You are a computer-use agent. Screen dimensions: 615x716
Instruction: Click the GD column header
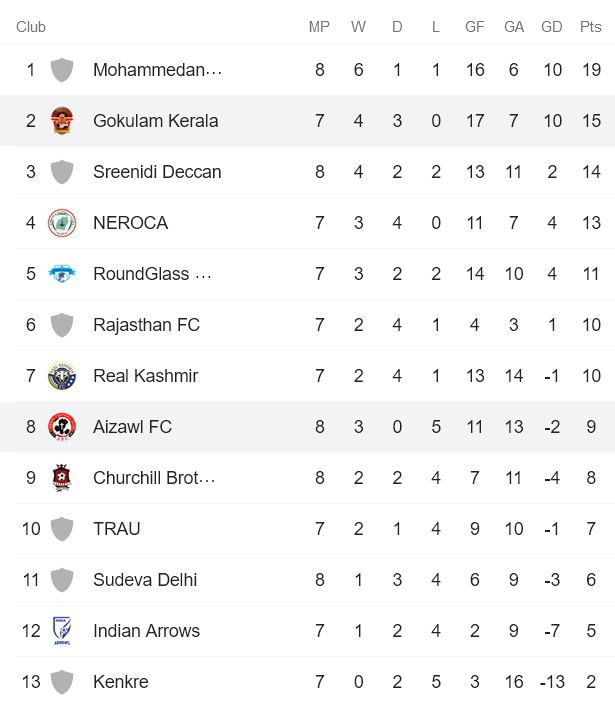pyautogui.click(x=551, y=27)
